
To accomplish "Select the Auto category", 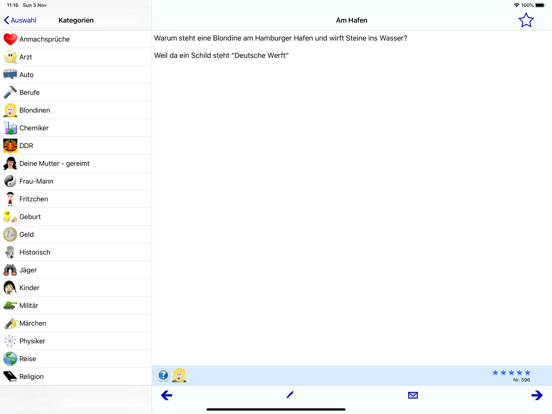I will coord(76,75).
